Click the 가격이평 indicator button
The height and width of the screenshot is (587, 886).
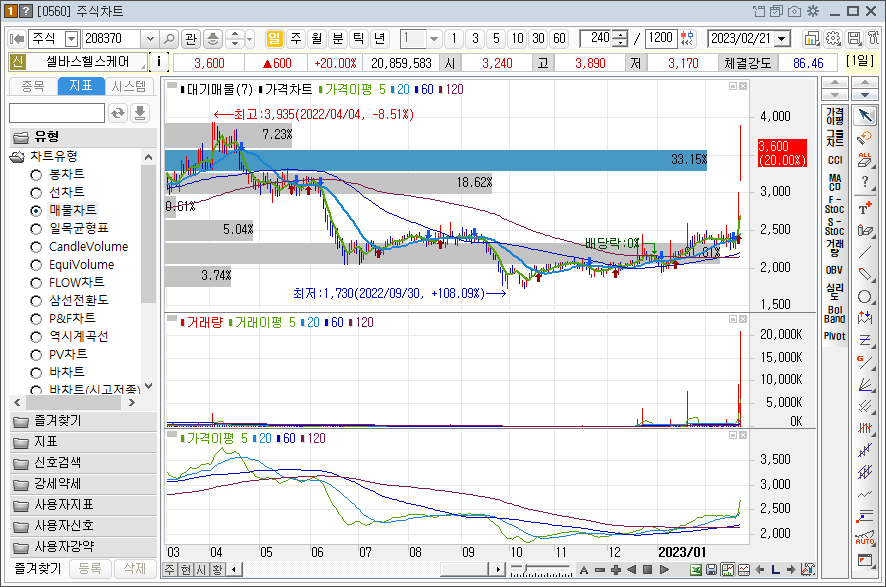835,116
